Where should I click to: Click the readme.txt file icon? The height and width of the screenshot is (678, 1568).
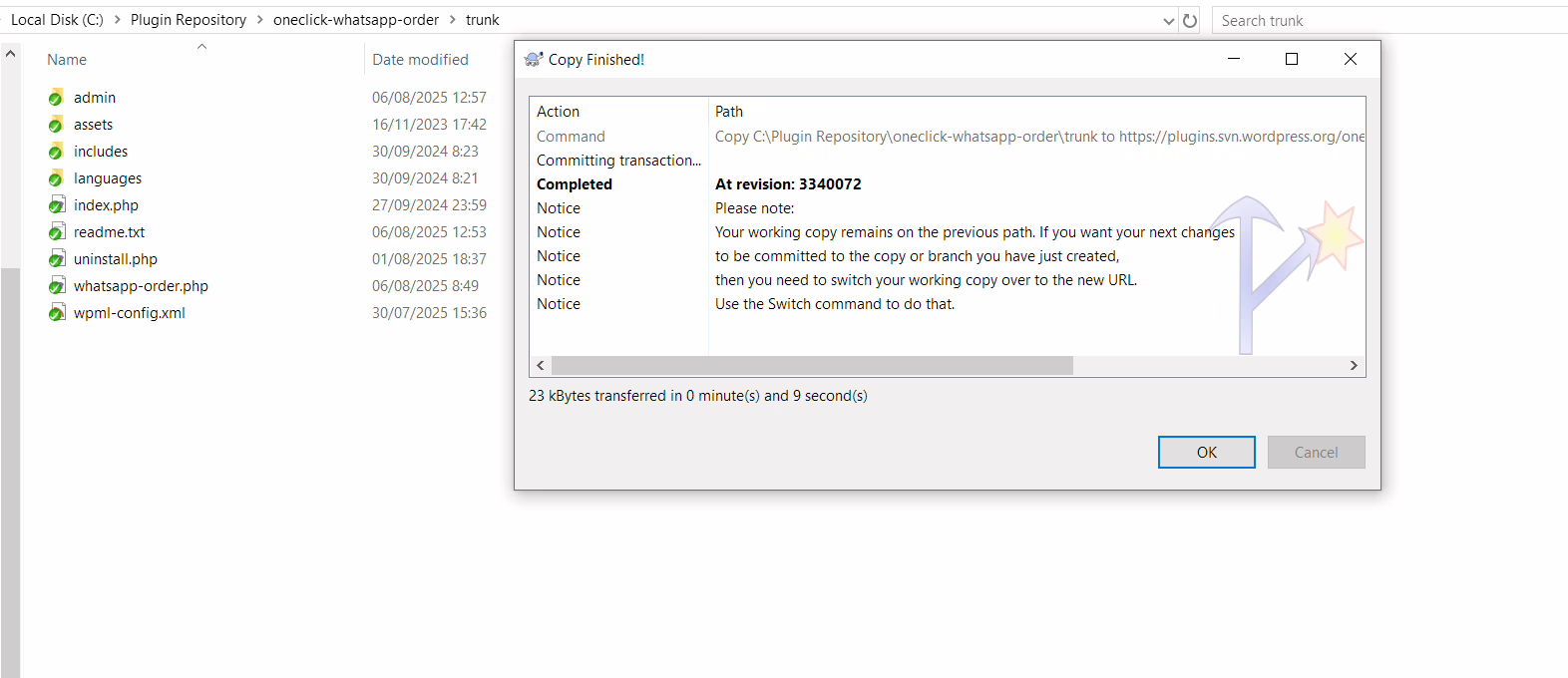tap(57, 232)
